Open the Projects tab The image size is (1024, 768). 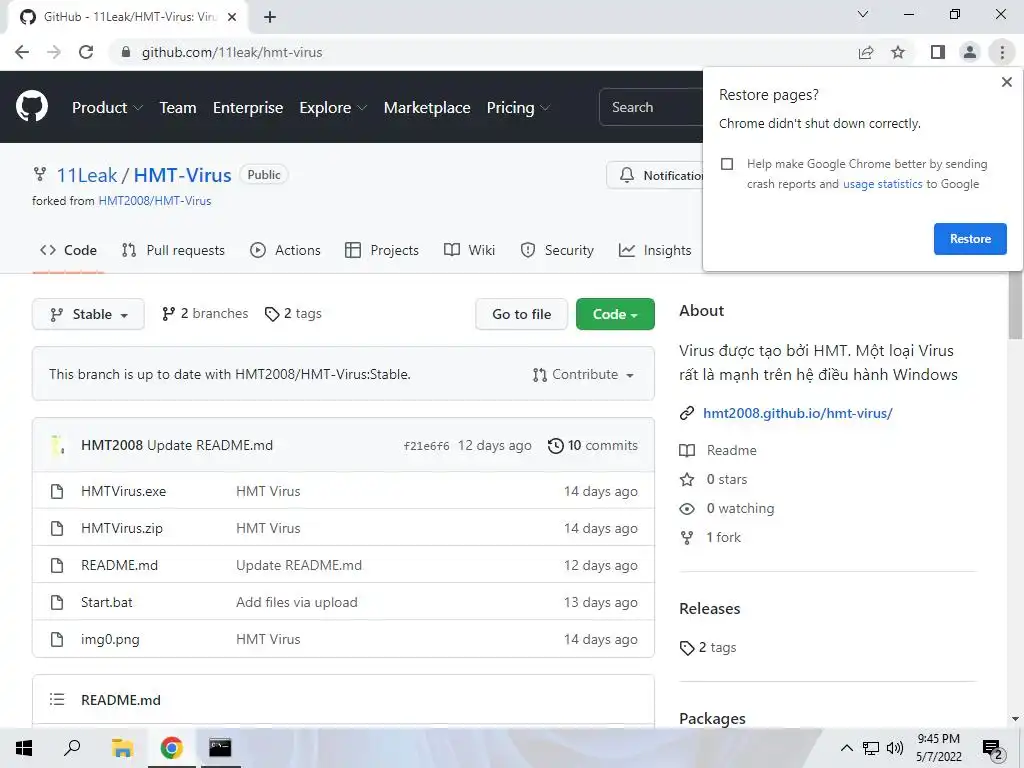382,250
